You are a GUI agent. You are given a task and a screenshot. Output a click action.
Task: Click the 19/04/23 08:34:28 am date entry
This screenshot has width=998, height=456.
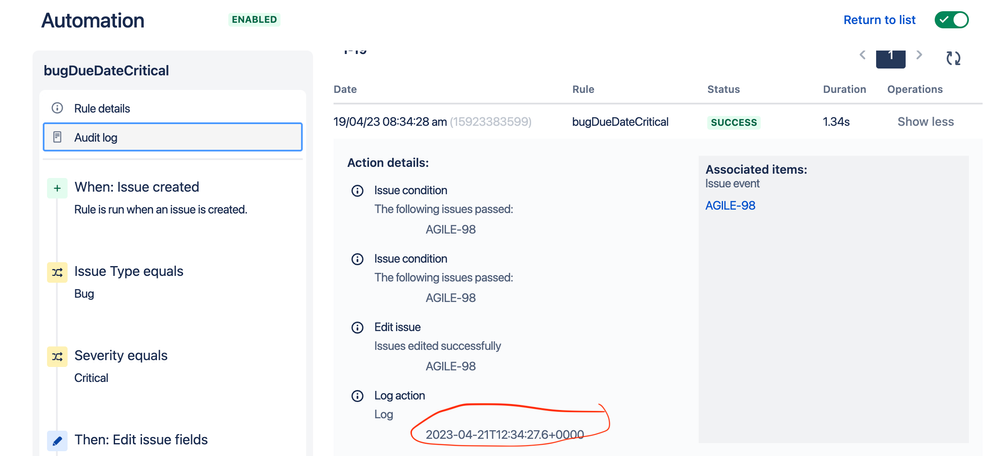390,122
